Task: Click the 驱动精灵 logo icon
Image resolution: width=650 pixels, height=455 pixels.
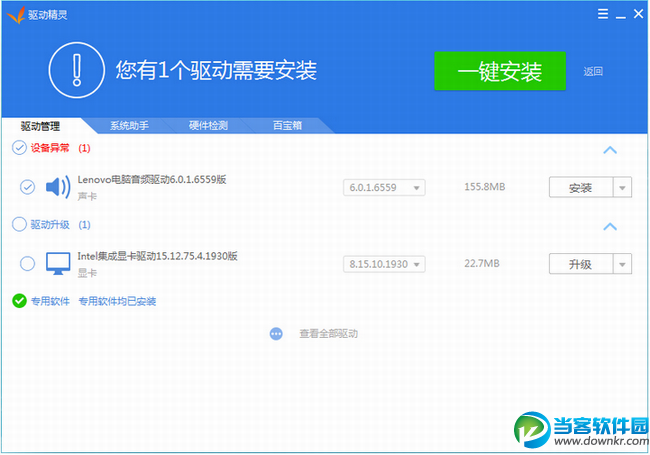Action: point(16,15)
